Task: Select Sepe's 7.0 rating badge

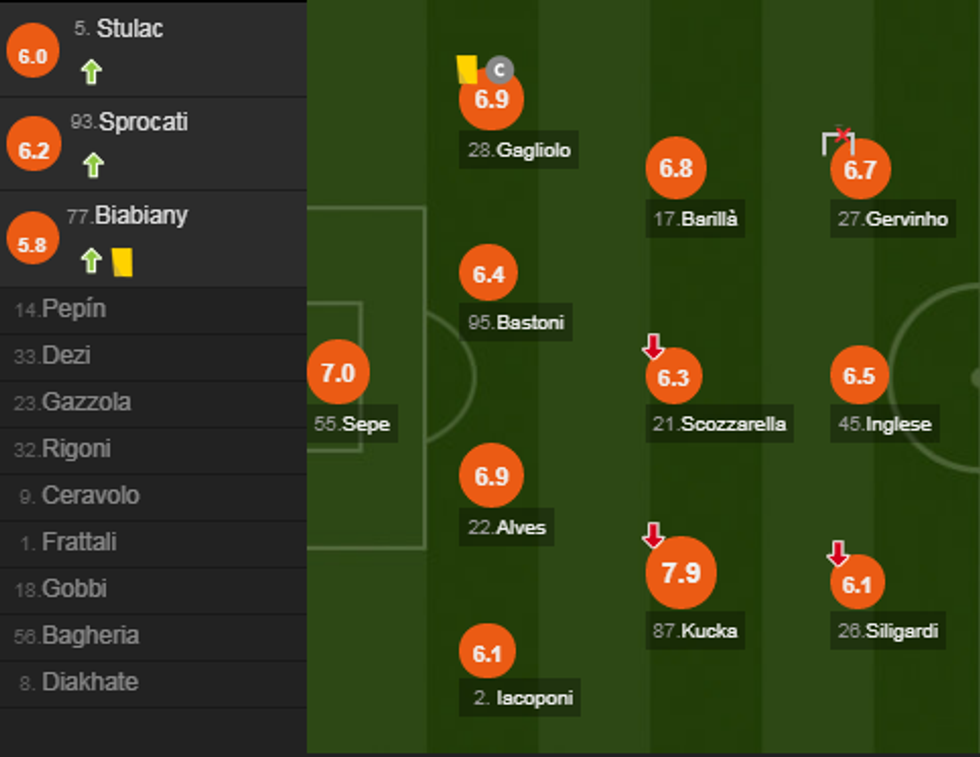Action: tap(338, 373)
